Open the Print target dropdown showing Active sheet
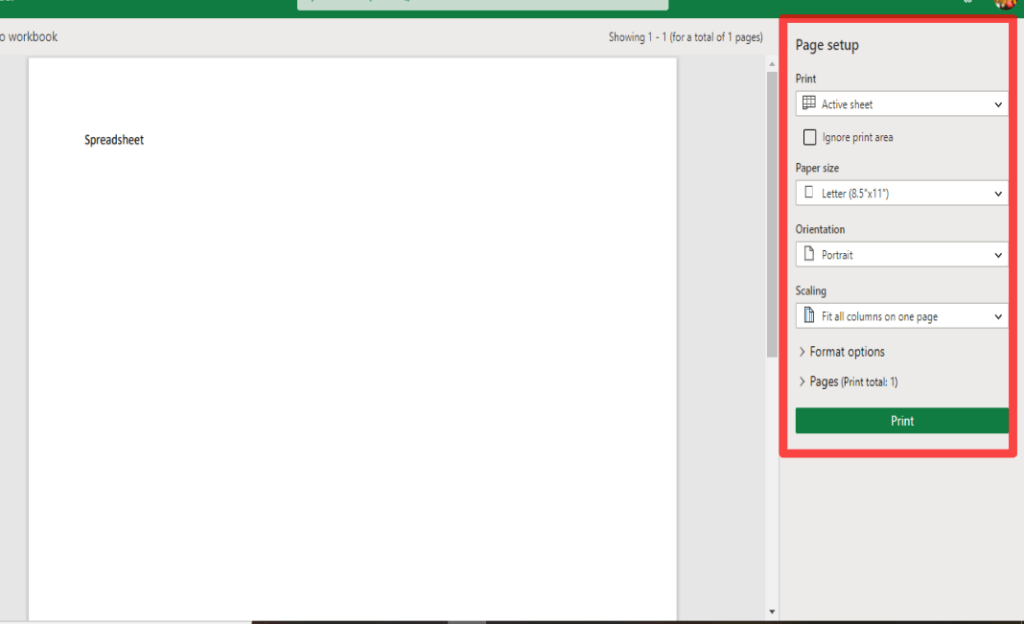Image resolution: width=1024 pixels, height=624 pixels. coord(900,103)
